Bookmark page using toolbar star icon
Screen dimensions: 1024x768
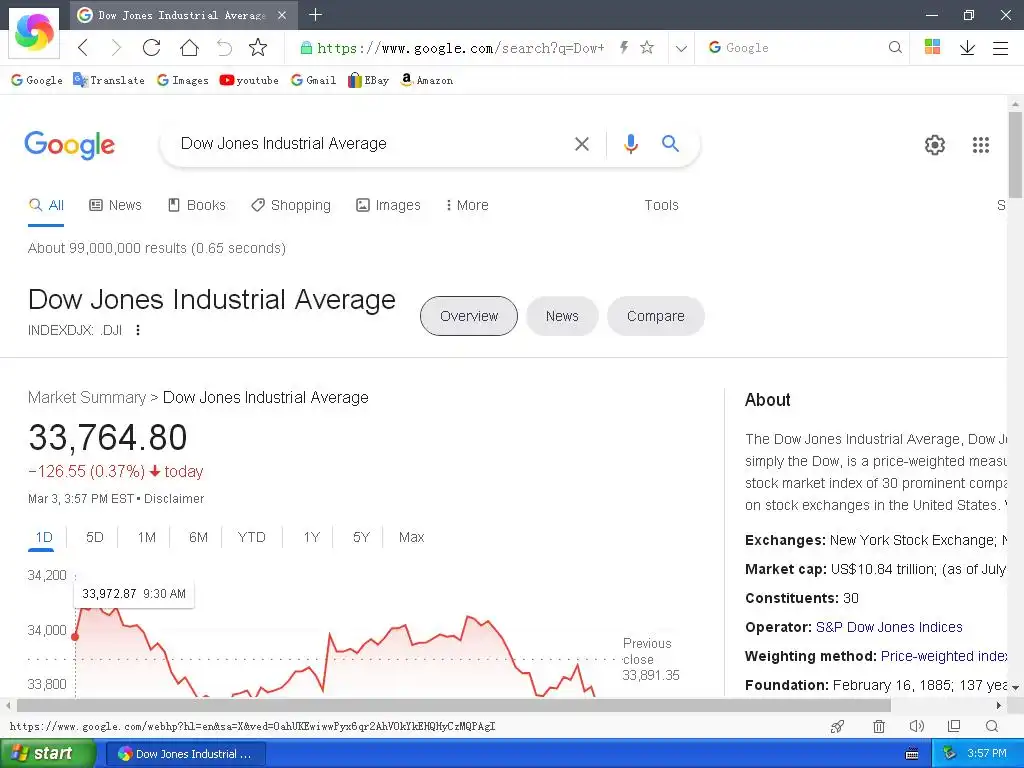258,47
